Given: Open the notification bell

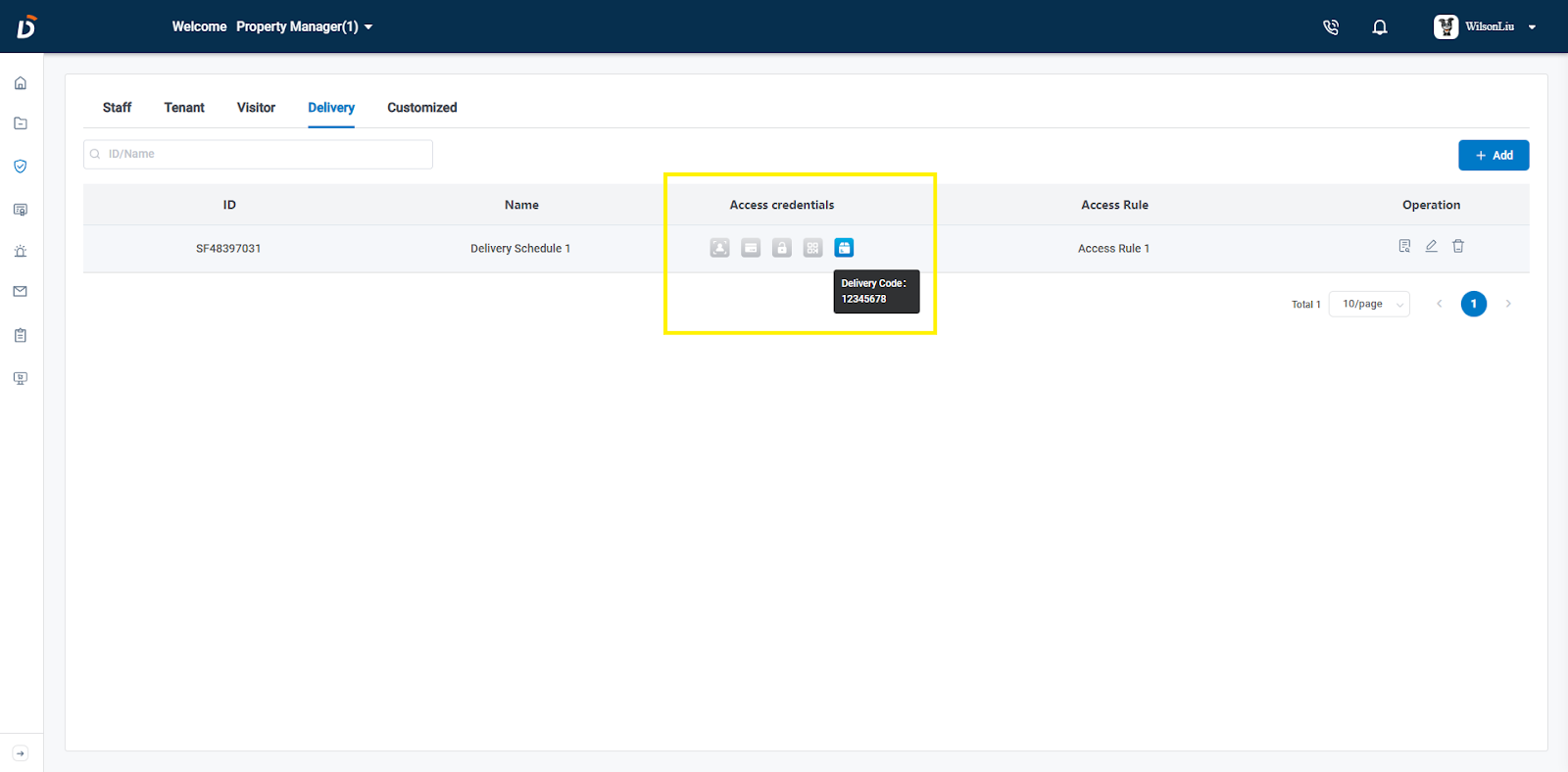Looking at the screenshot, I should (x=1380, y=27).
